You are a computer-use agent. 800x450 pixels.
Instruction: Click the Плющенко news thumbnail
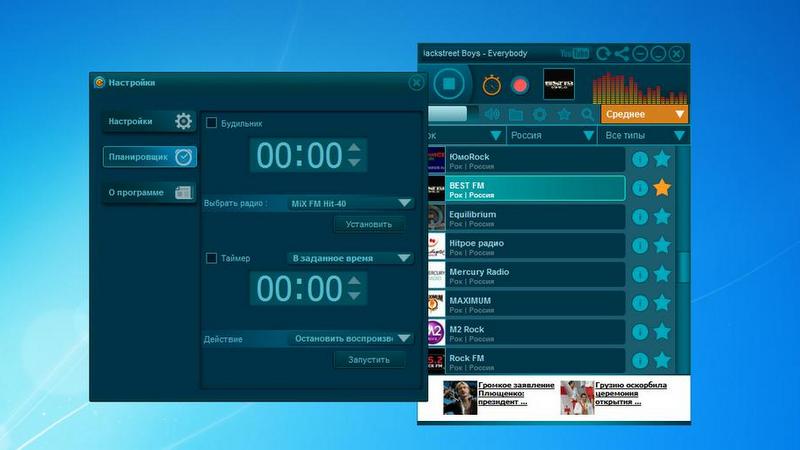click(460, 397)
